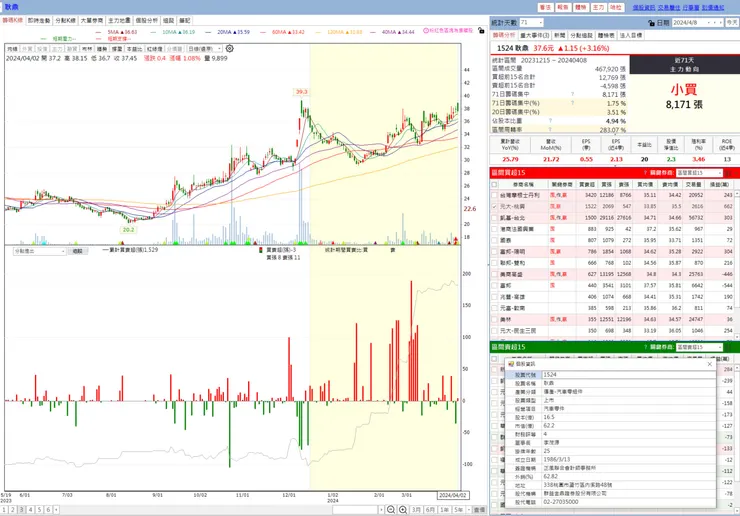740x516 pixels.
Task: Untick the checked box in row with 買賣超 1522
Action: [x=494, y=206]
